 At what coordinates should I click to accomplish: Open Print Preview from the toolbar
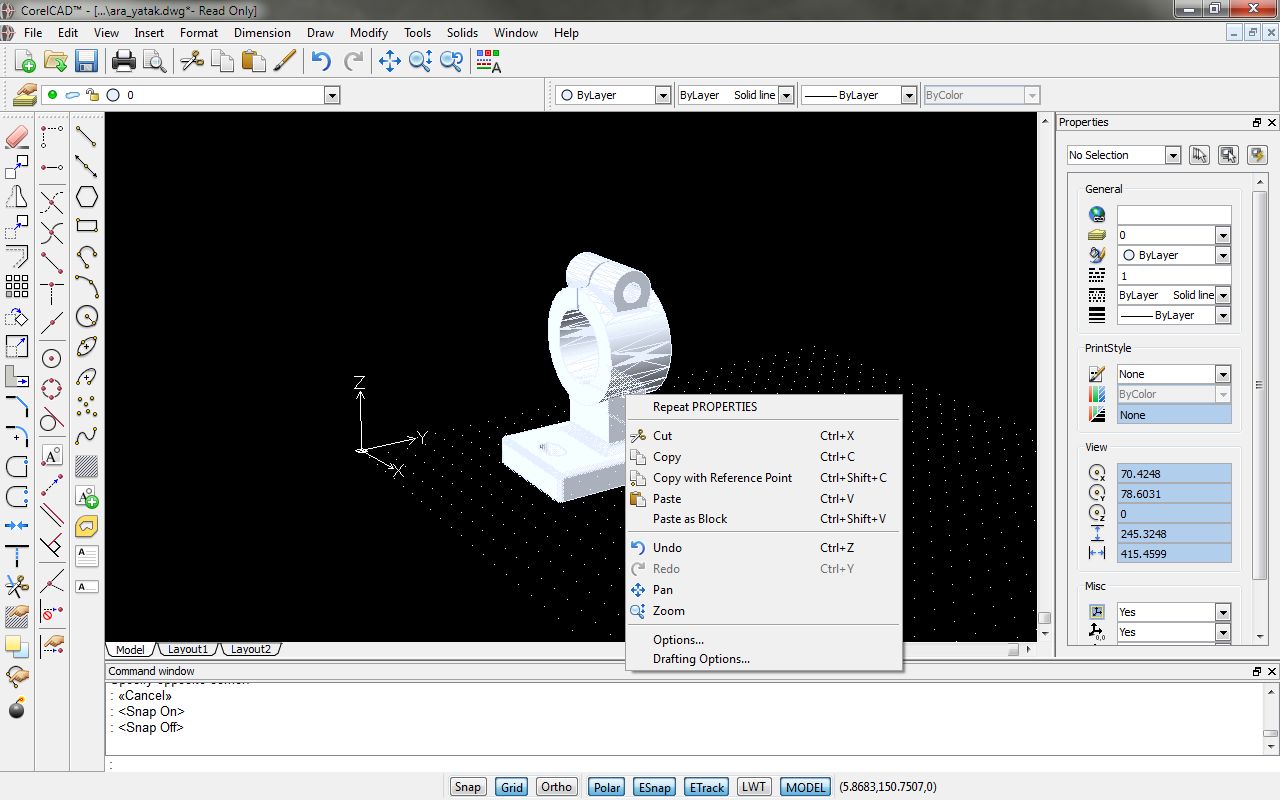[154, 62]
